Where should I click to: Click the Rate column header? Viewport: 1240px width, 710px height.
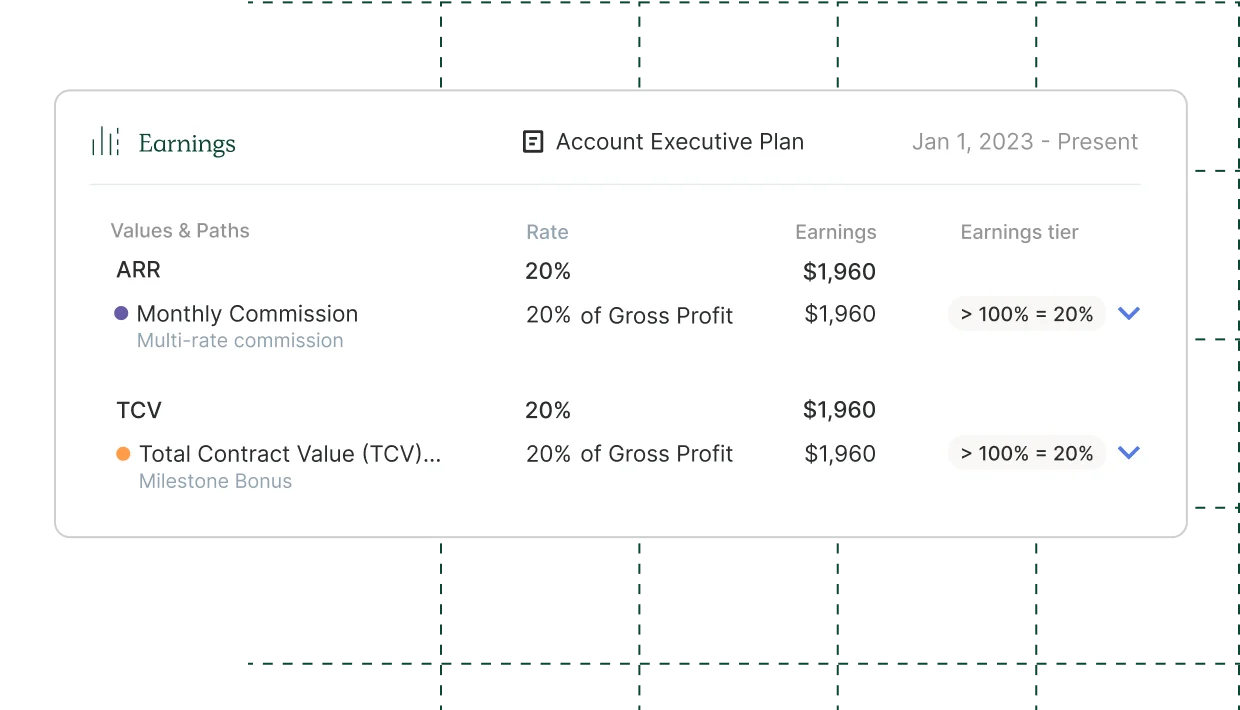547,232
